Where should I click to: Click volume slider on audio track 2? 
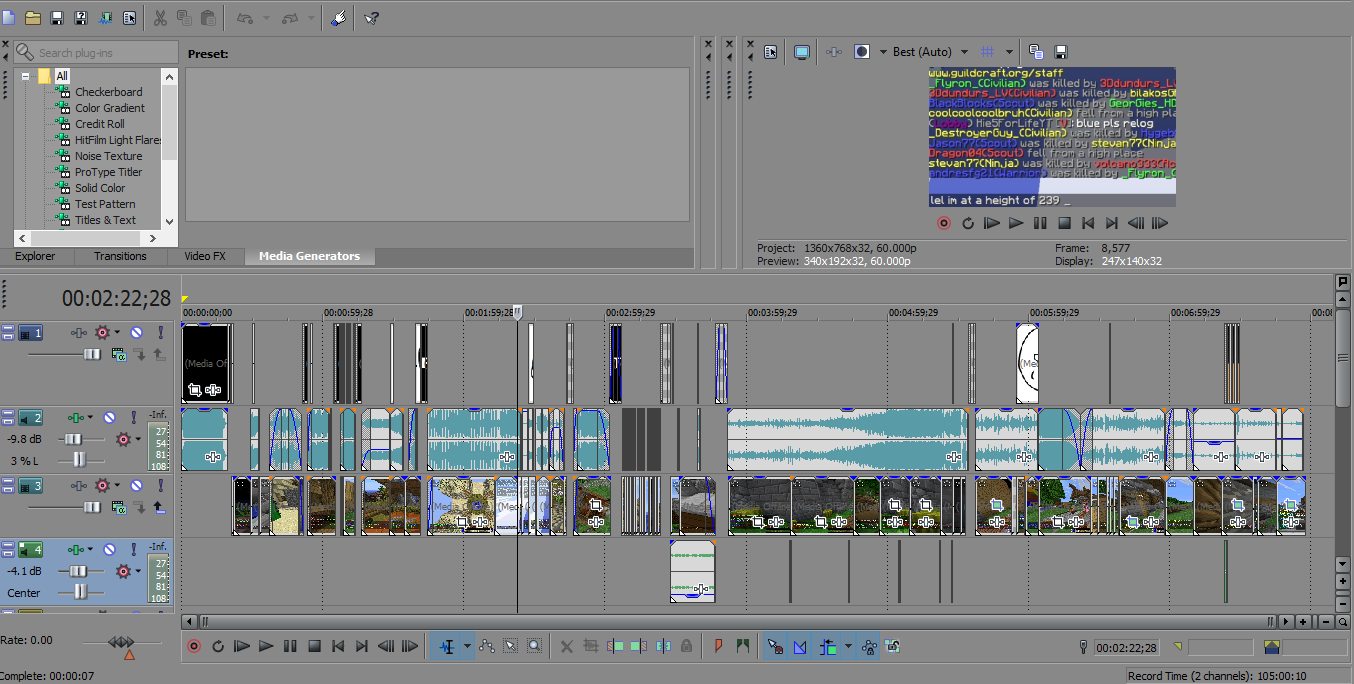72,439
